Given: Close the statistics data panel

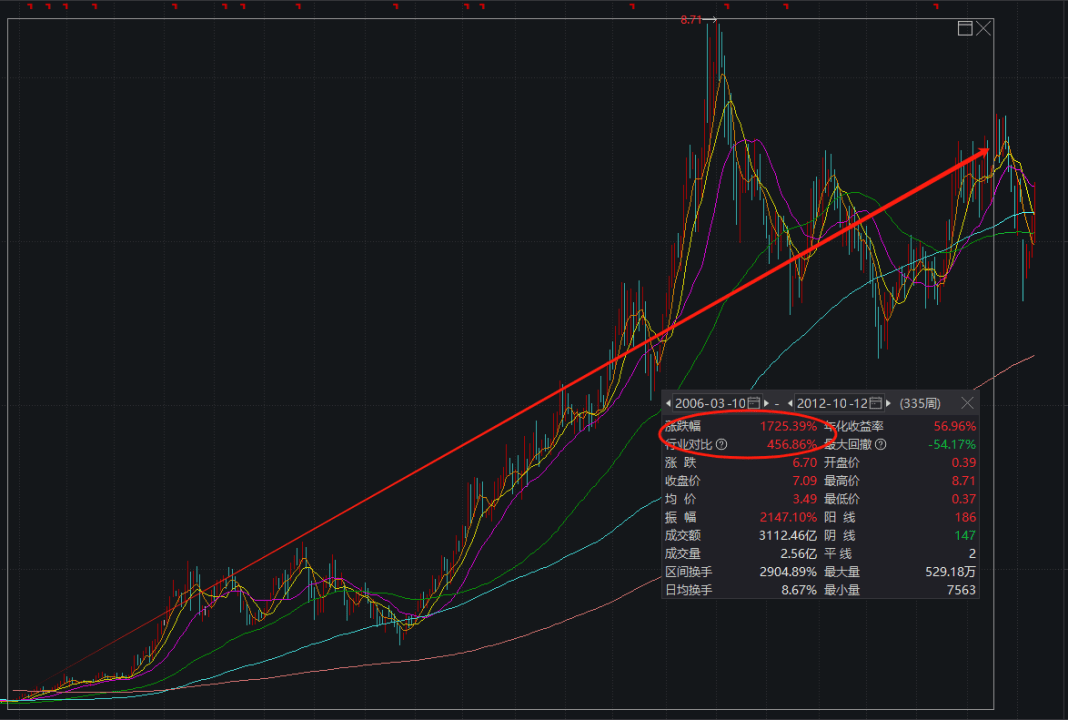Looking at the screenshot, I should pos(967,403).
